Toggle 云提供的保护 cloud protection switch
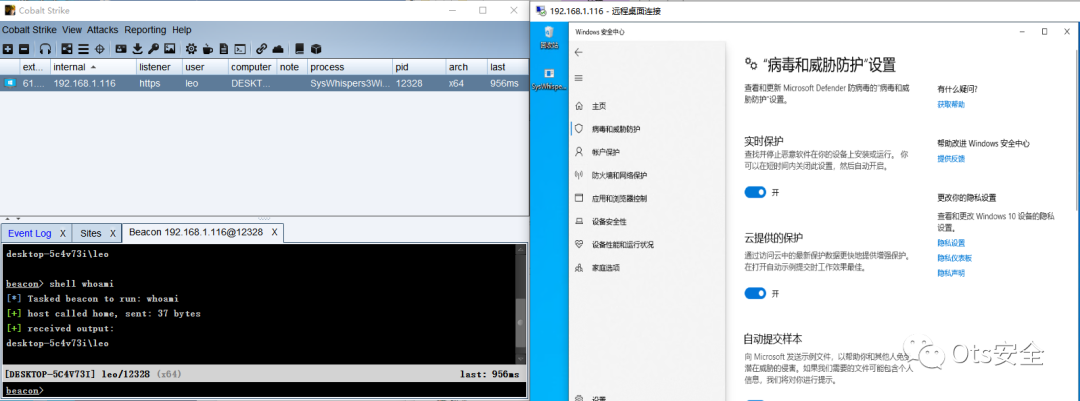Image resolution: width=1080 pixels, height=401 pixels. [x=755, y=294]
